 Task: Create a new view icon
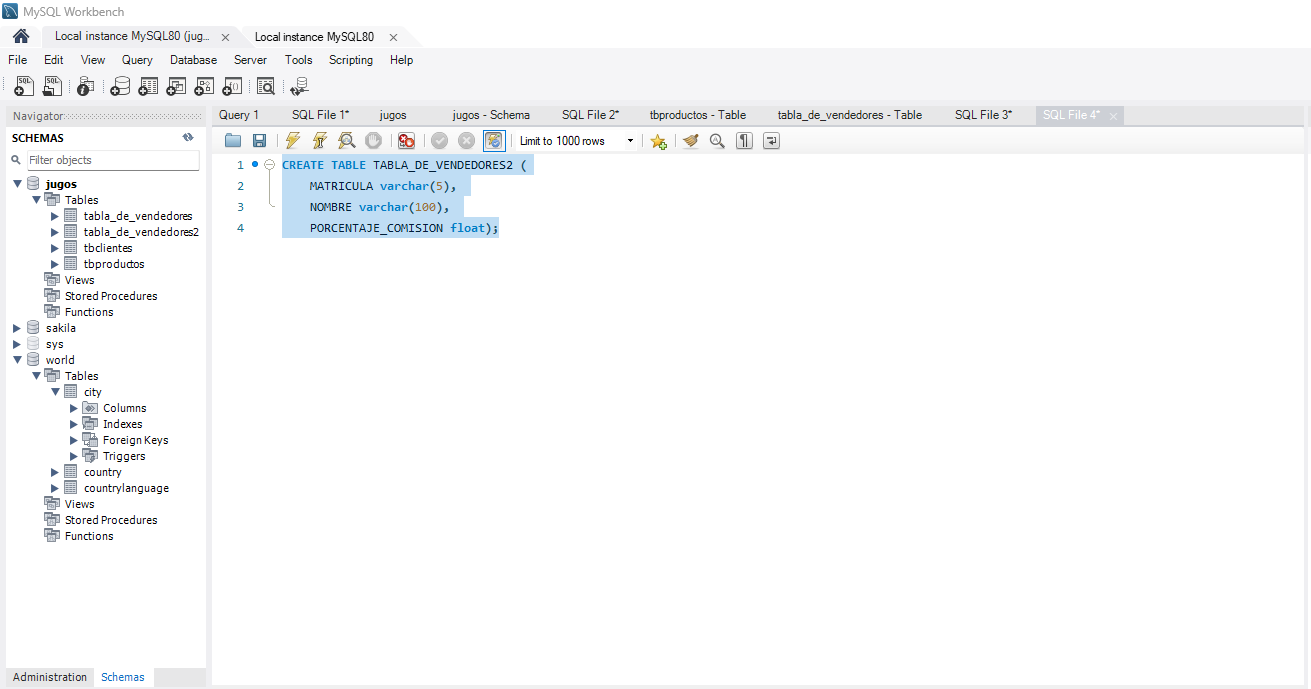point(176,86)
